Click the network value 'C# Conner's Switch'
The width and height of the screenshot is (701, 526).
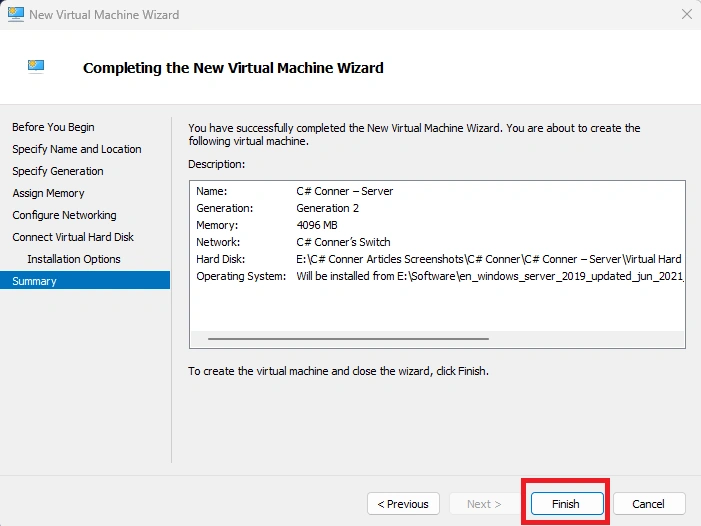point(343,242)
